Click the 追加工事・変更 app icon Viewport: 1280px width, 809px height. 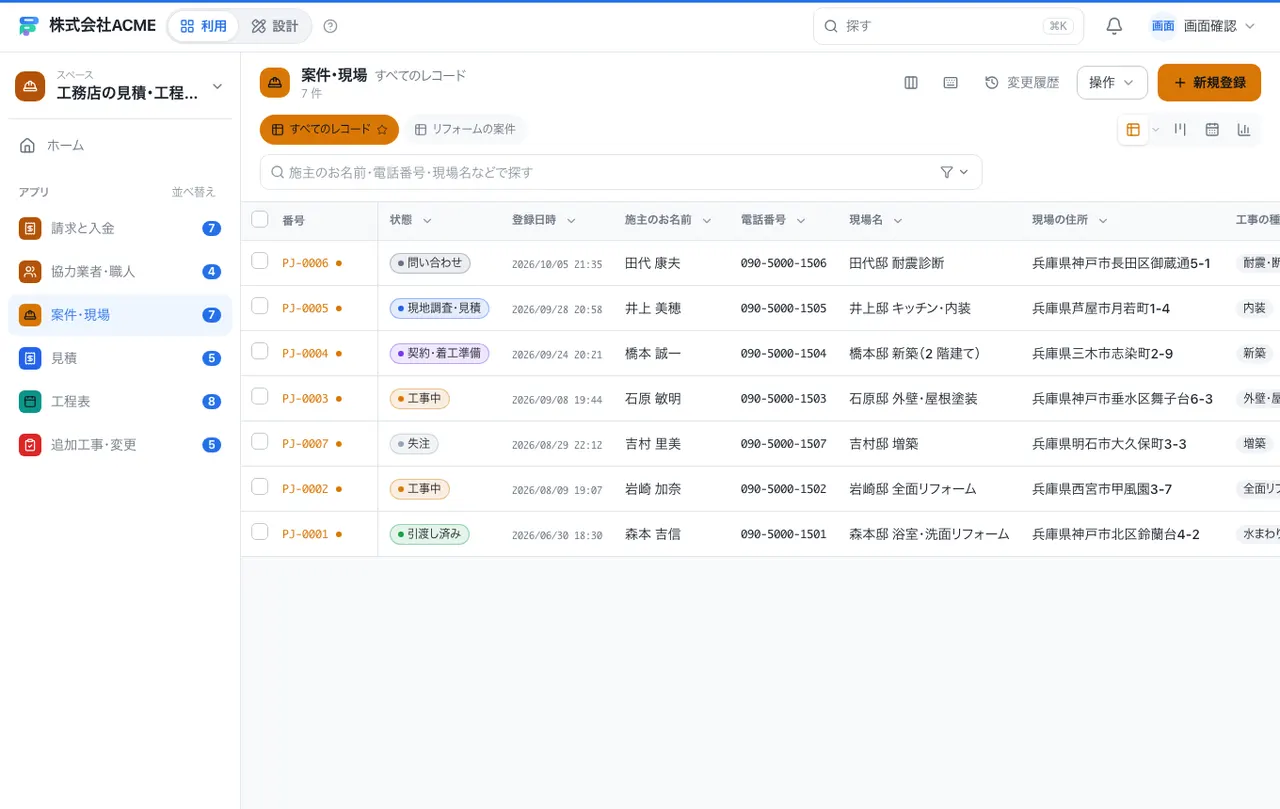click(x=30, y=445)
